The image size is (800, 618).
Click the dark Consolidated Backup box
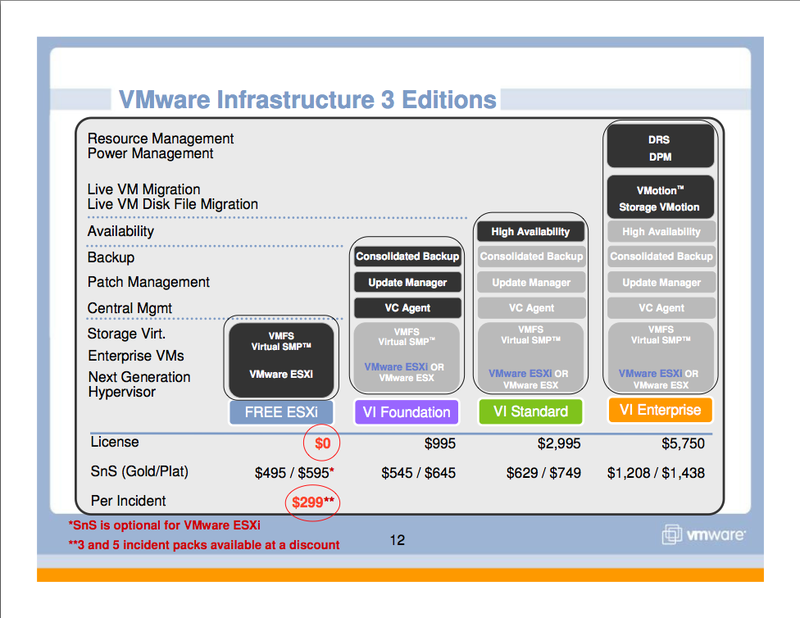click(407, 257)
